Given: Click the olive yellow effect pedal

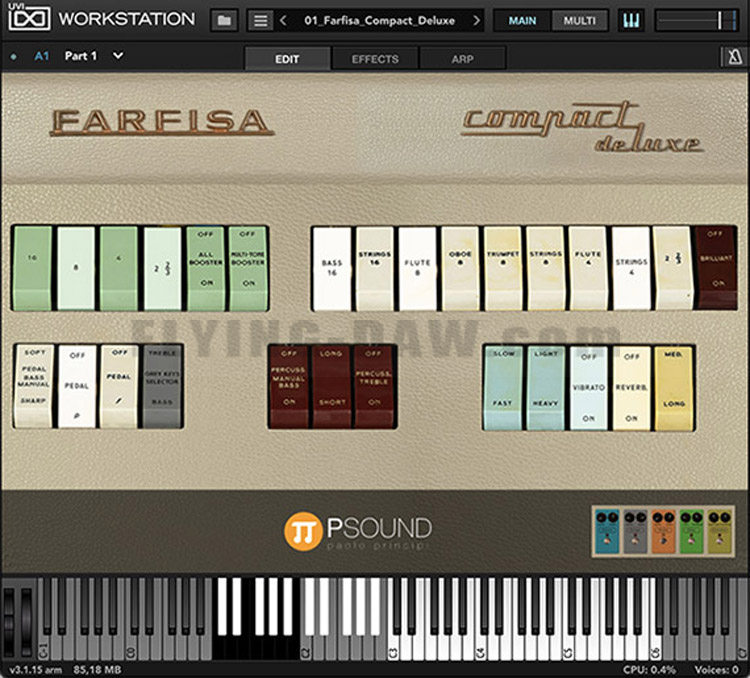Looking at the screenshot, I should tap(719, 531).
